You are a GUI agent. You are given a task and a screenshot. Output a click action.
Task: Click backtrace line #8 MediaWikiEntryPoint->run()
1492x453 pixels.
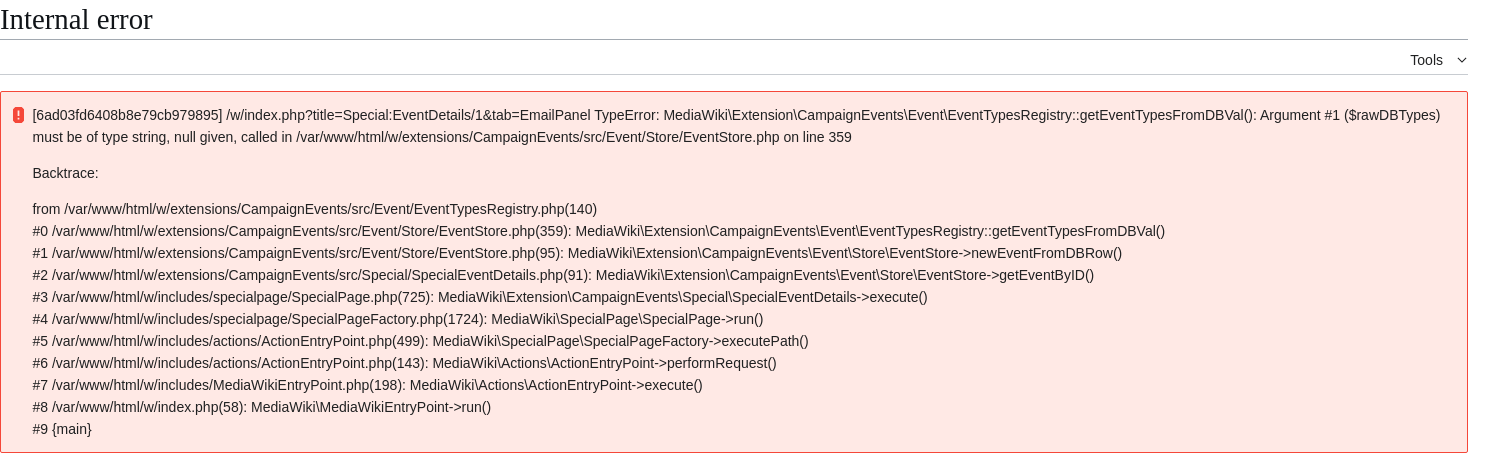tap(262, 407)
